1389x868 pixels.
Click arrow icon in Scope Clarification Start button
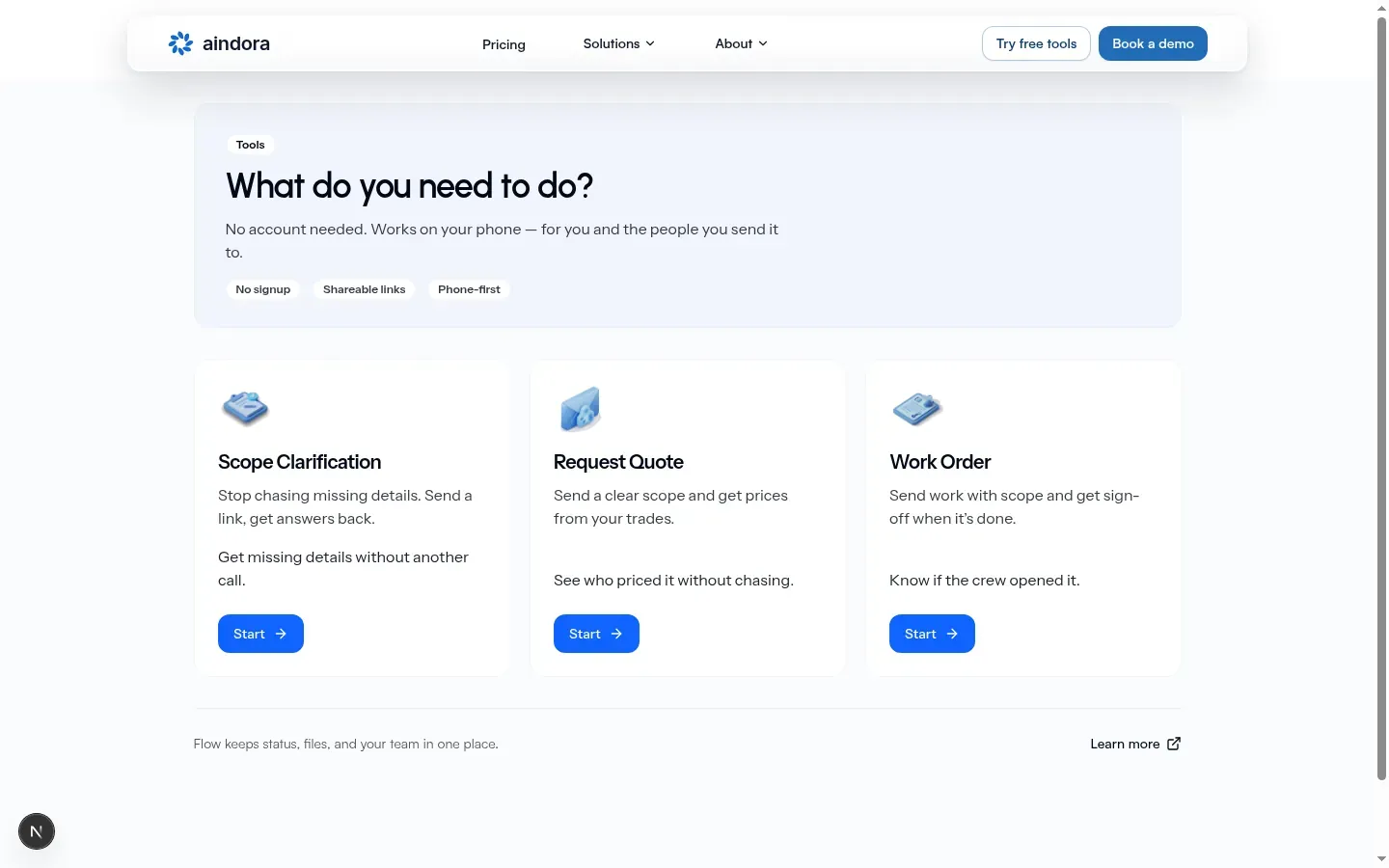[281, 634]
